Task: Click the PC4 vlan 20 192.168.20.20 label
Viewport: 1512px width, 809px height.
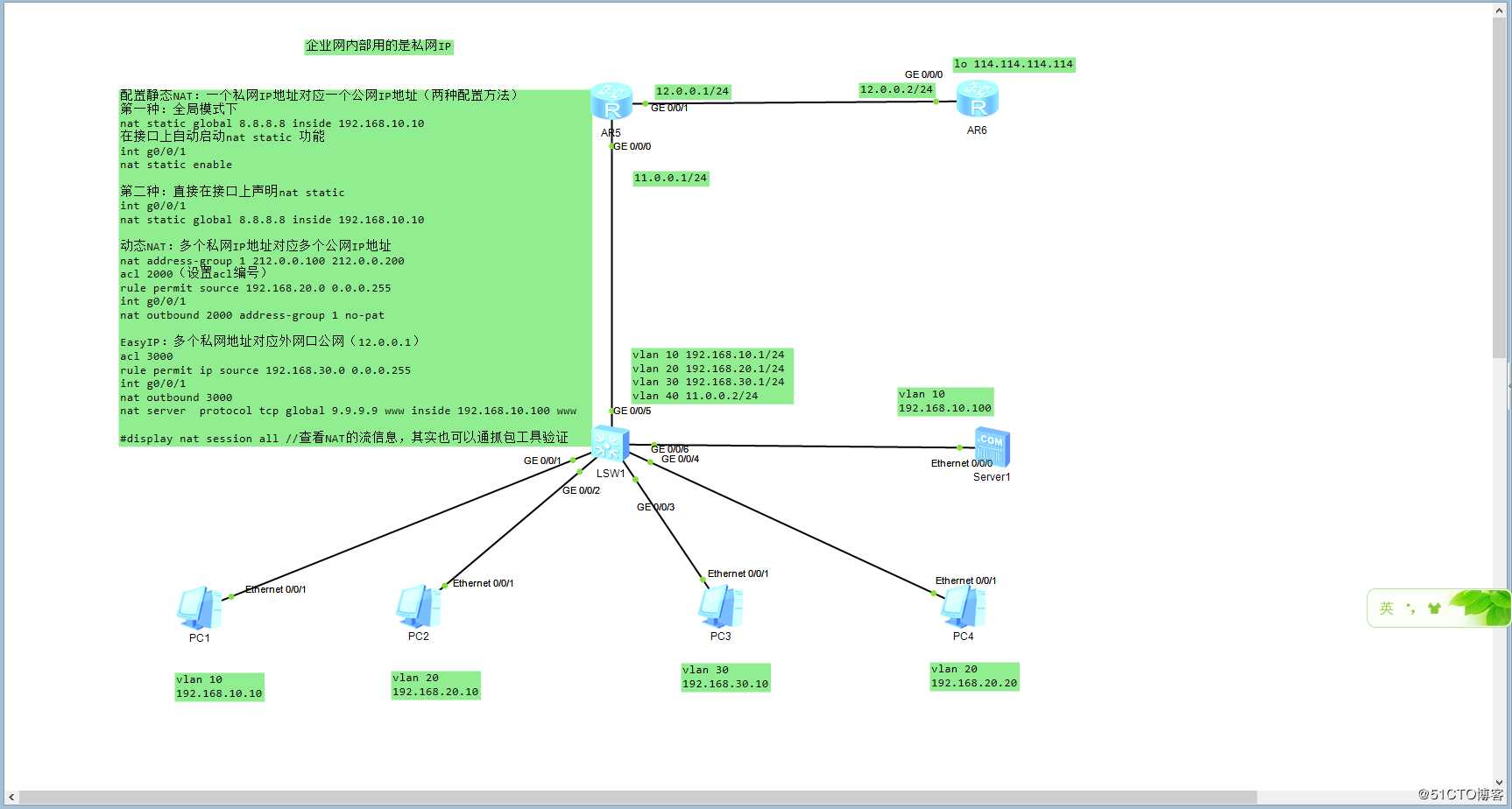Action: click(x=974, y=676)
